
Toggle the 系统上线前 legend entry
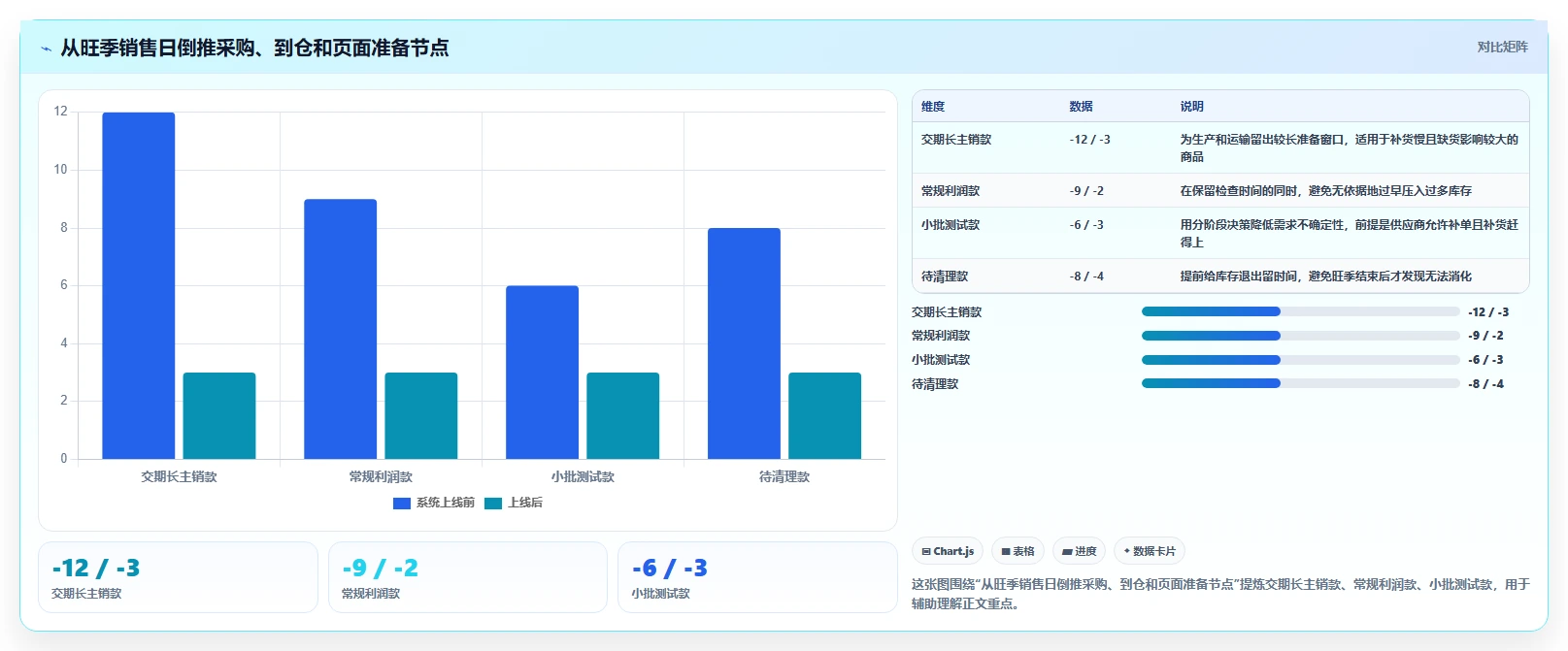coord(434,503)
